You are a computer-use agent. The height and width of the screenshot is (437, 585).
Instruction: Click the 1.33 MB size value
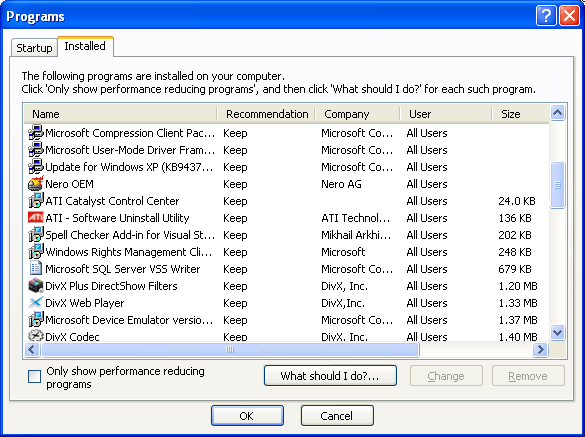tap(518, 303)
